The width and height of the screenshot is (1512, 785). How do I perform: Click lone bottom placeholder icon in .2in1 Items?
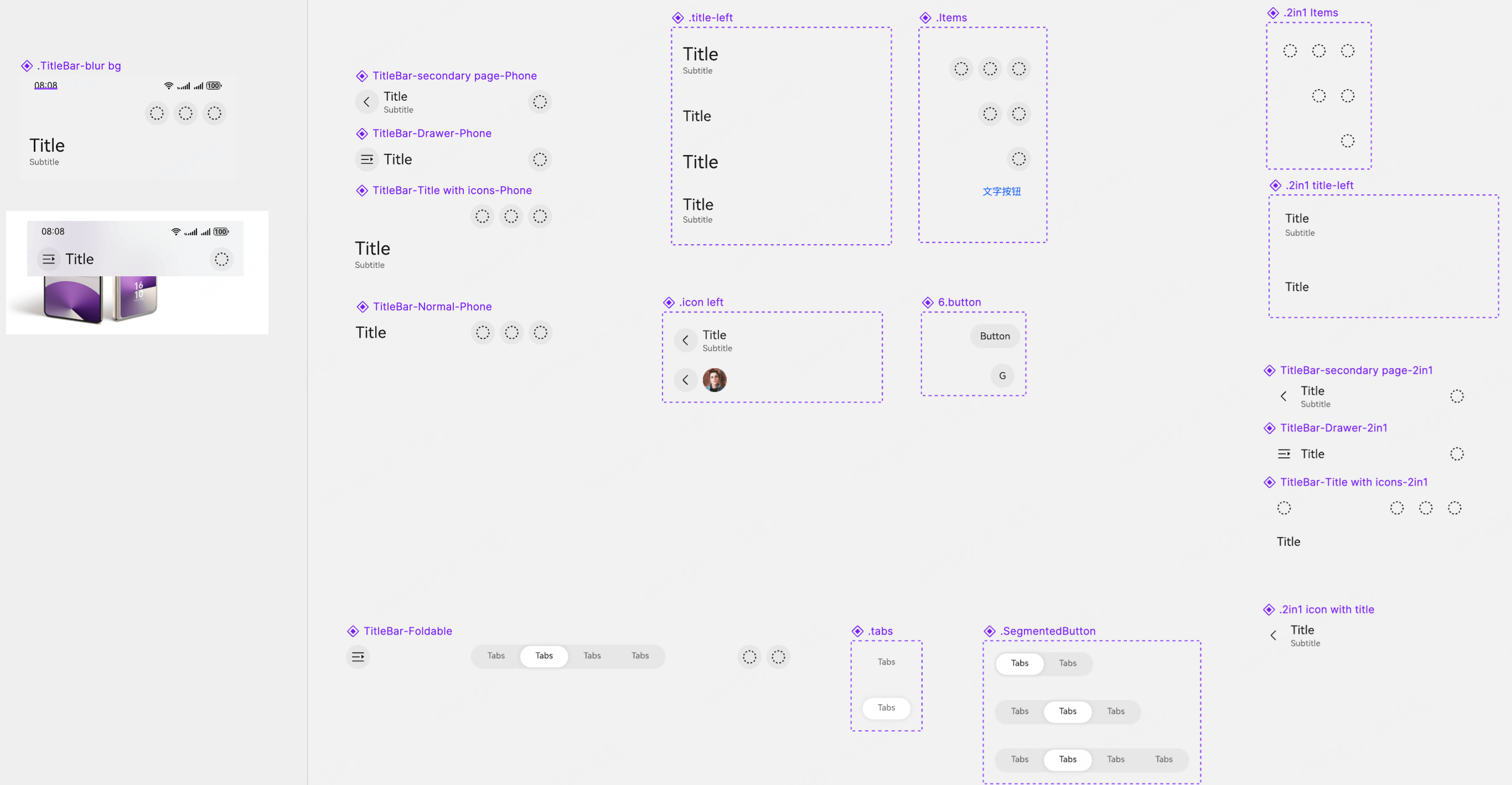click(1347, 141)
